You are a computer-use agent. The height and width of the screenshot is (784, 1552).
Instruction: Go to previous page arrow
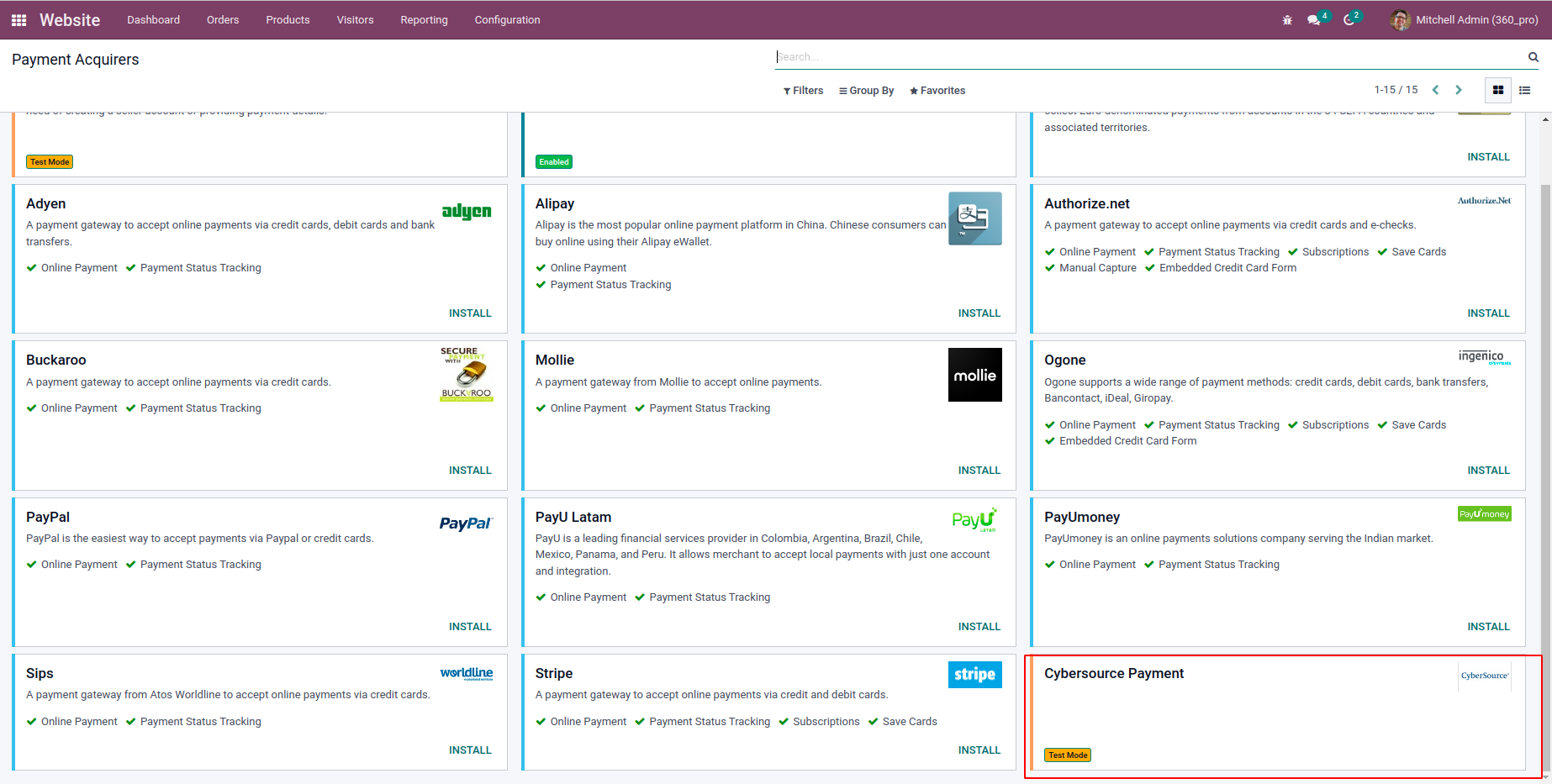pyautogui.click(x=1436, y=90)
